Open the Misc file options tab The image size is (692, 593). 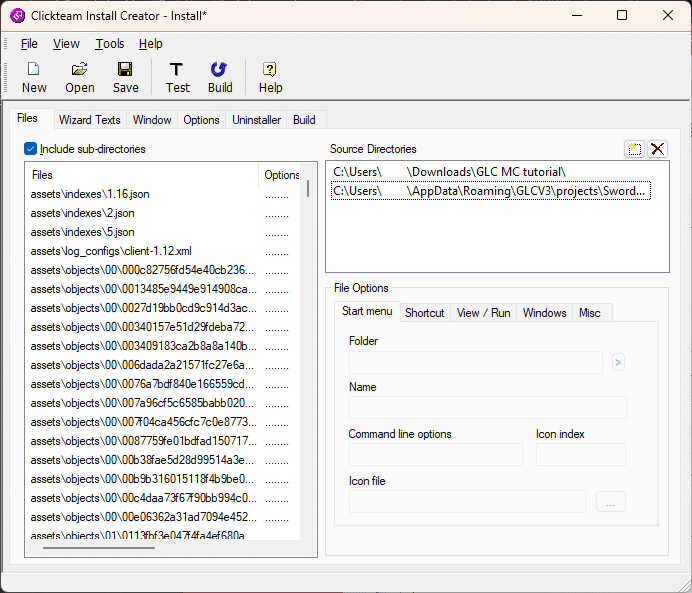point(590,313)
